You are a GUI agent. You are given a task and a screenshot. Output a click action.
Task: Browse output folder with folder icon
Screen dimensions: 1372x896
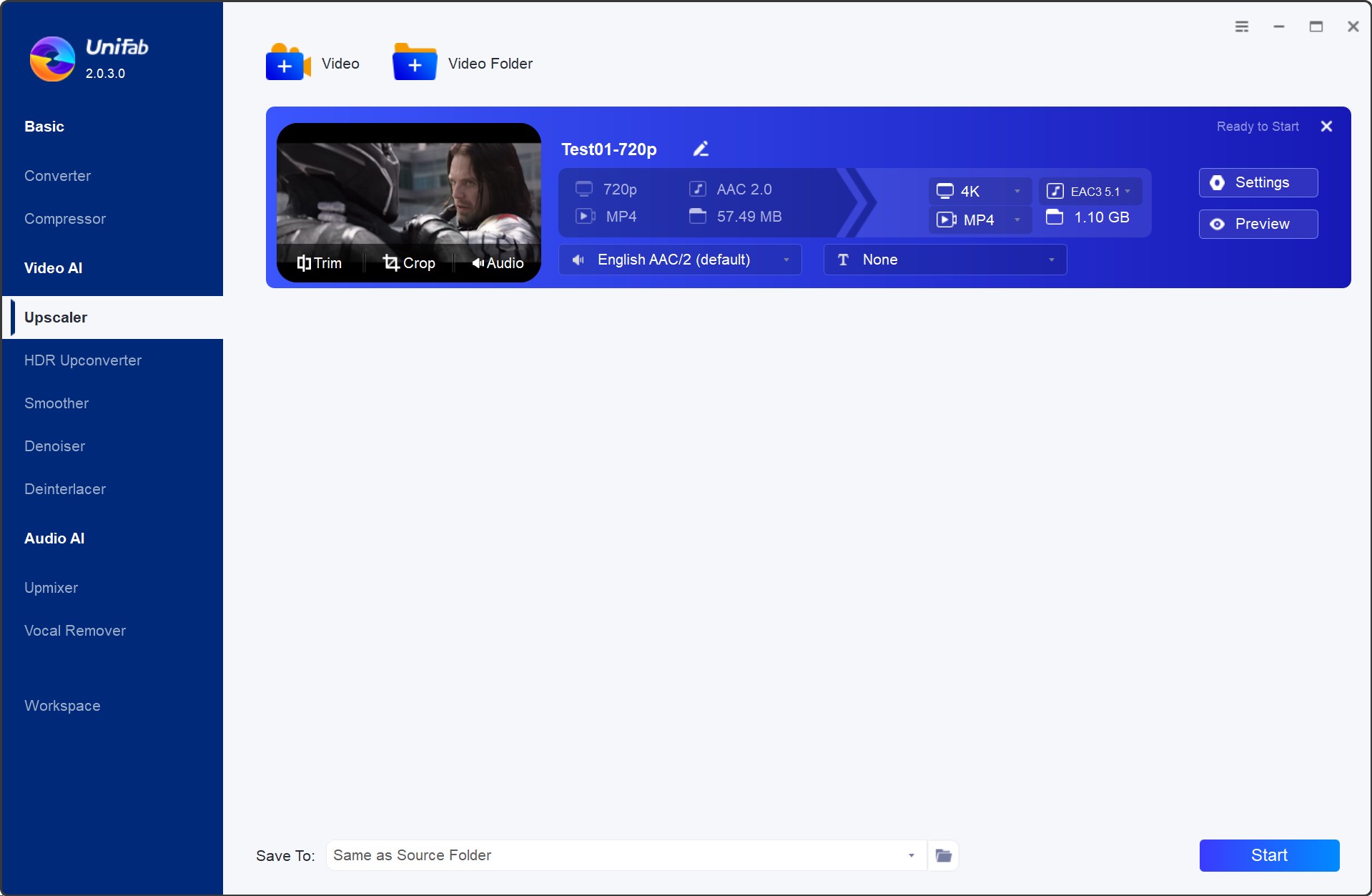pos(944,855)
